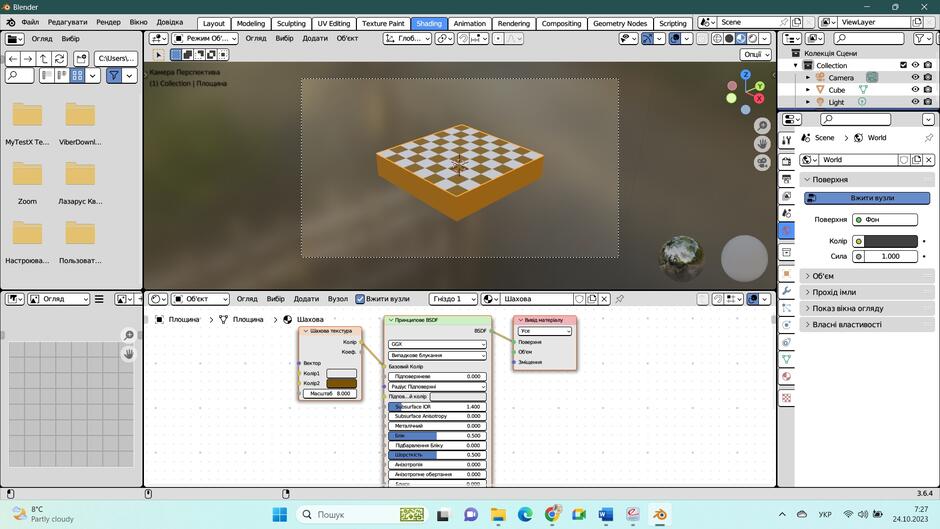Screen dimensions: 940x529
Task: Switch to wireframe viewport shading
Action: click(x=717, y=38)
